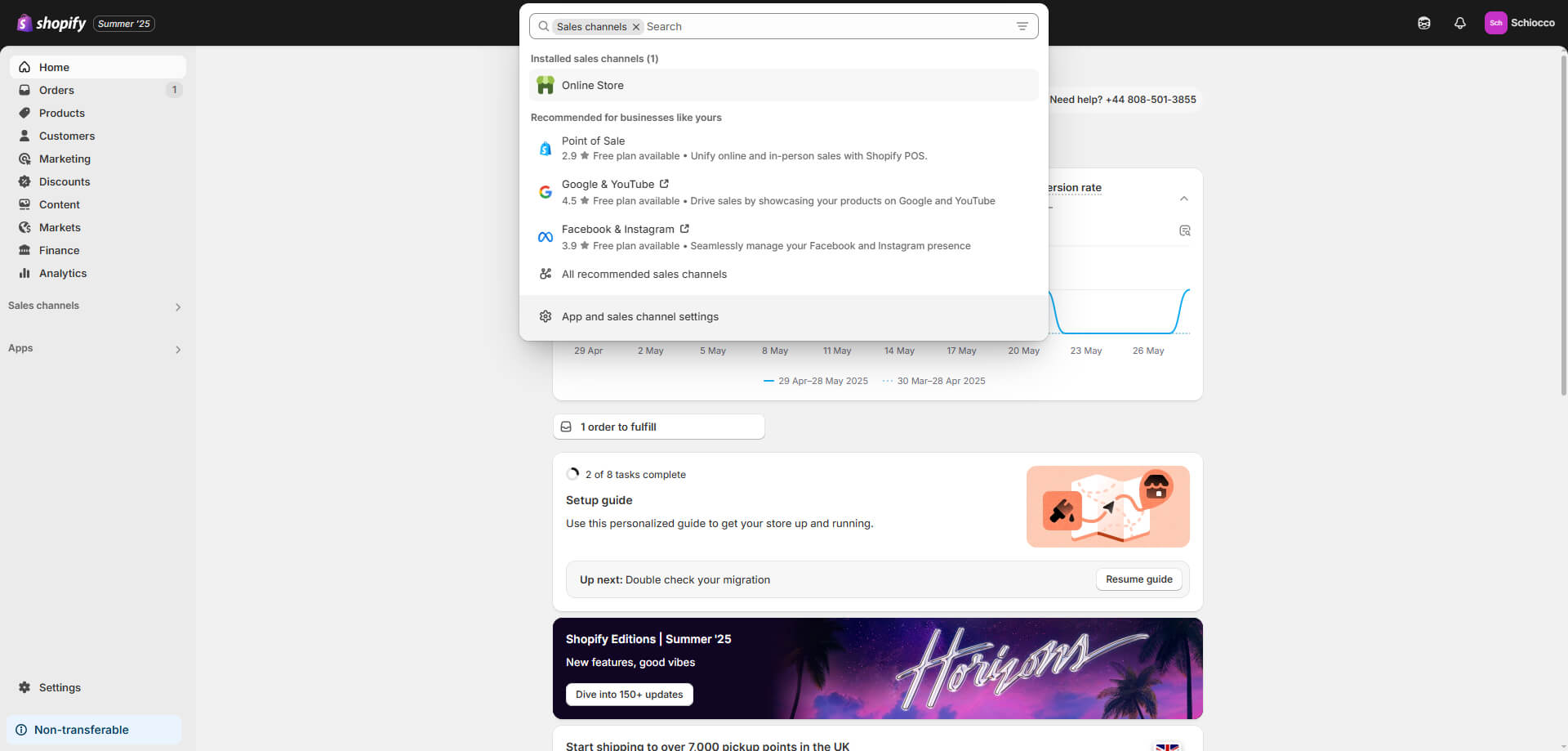Screen dimensions: 1568x751
Task: Expand Sales channels in sidebar
Action: (177, 307)
